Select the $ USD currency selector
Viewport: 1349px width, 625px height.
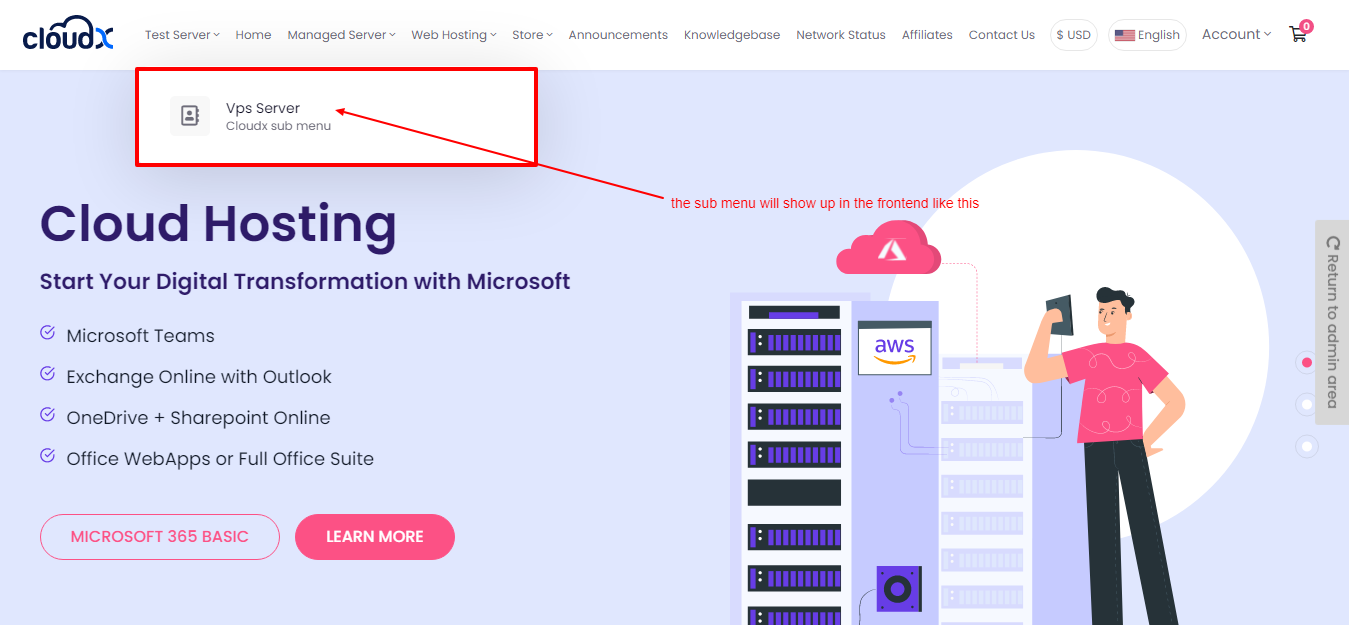point(1073,35)
